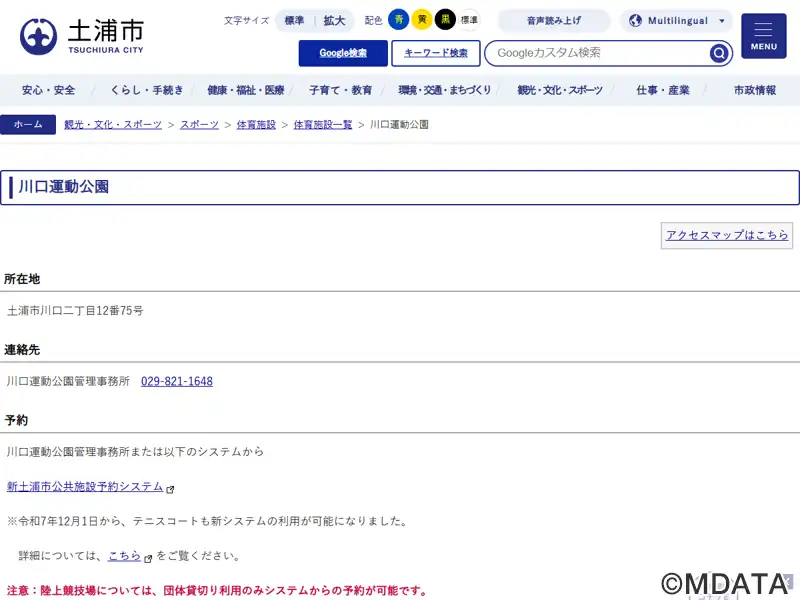800x600 pixels.
Task: Open the hamburger MENU button
Action: (763, 36)
